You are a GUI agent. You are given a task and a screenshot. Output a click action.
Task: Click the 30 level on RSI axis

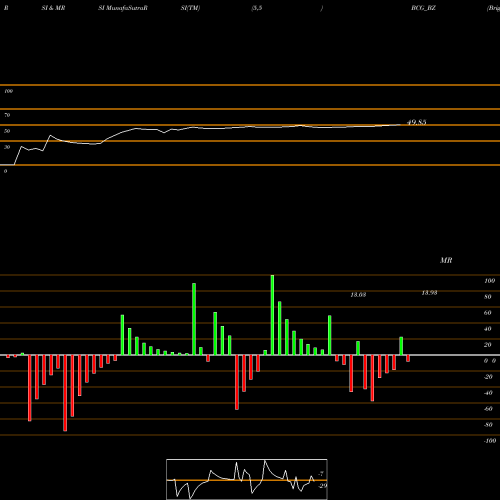click(7, 147)
